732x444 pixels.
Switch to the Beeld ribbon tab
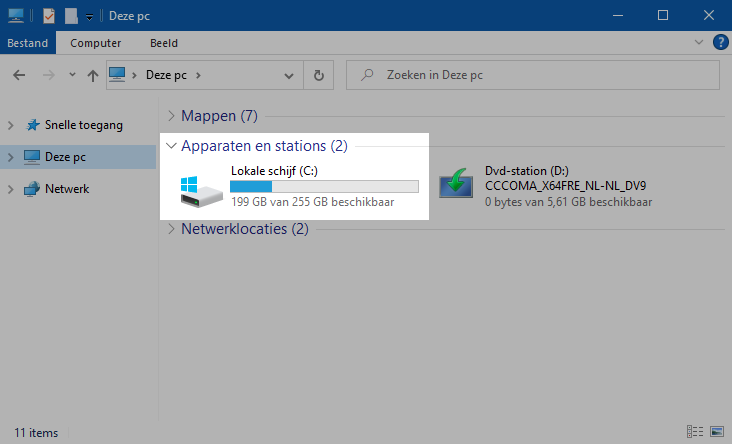coord(164,43)
